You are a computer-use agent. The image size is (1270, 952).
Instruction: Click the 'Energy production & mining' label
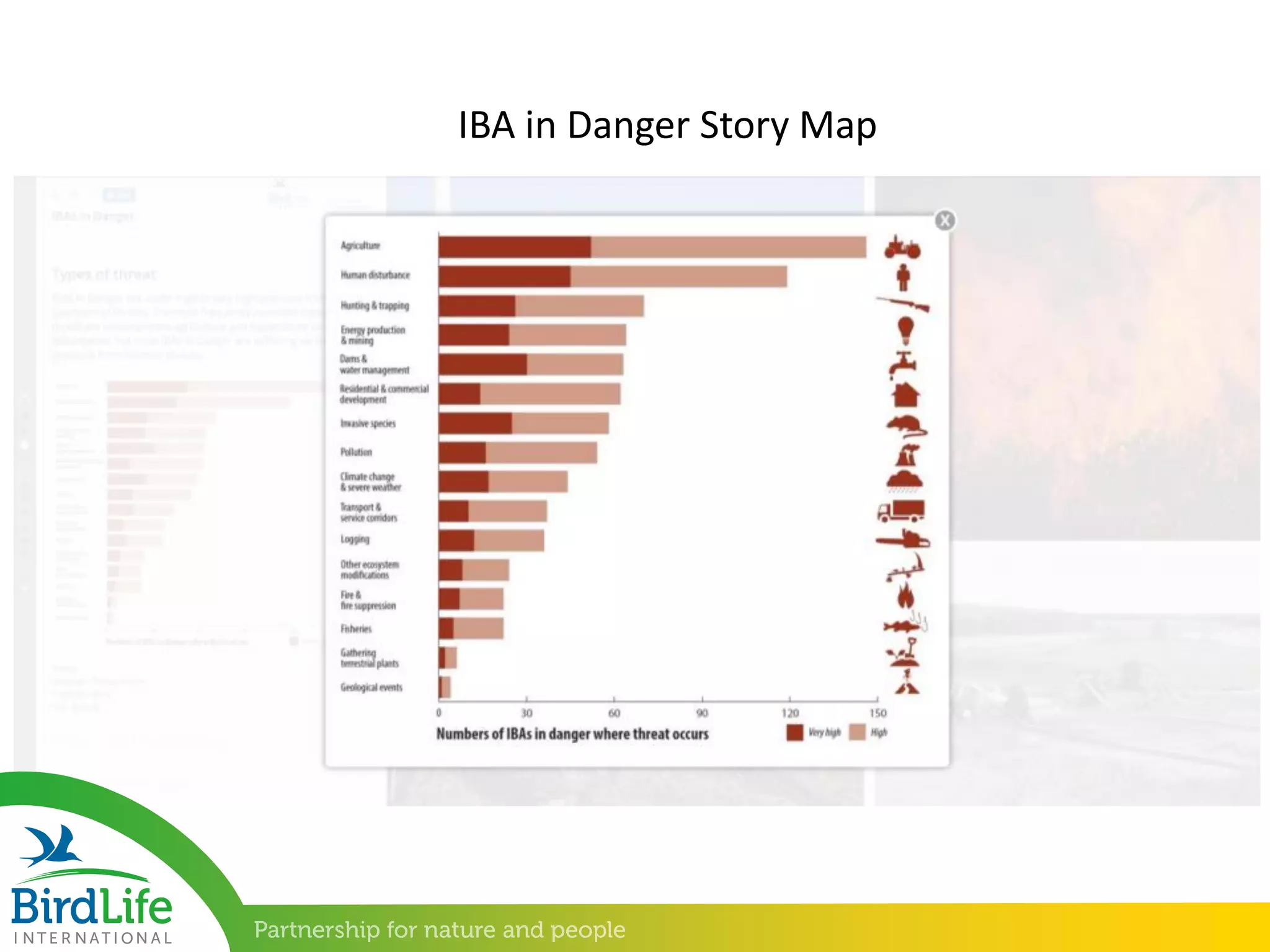[x=373, y=335]
